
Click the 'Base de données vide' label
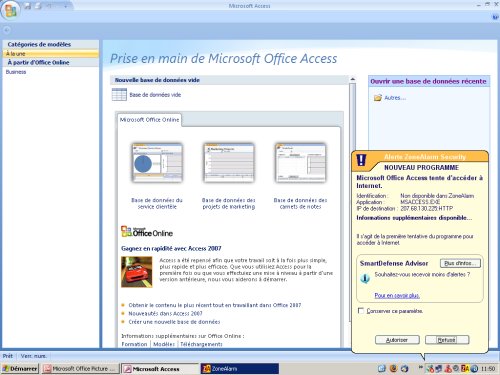coord(155,95)
